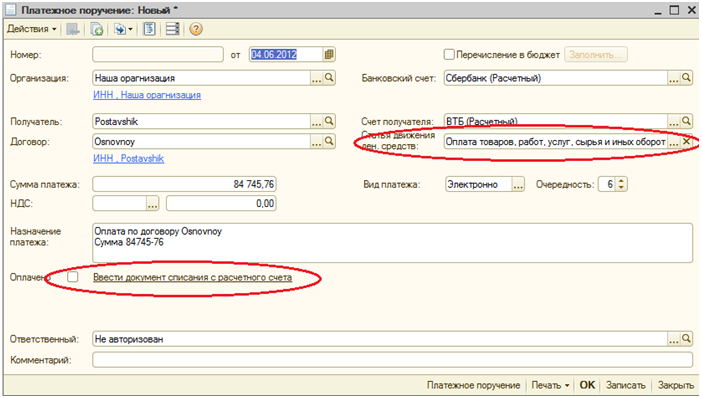Click the НДС rate field
This screenshot has width=702, height=398.
tap(120, 203)
